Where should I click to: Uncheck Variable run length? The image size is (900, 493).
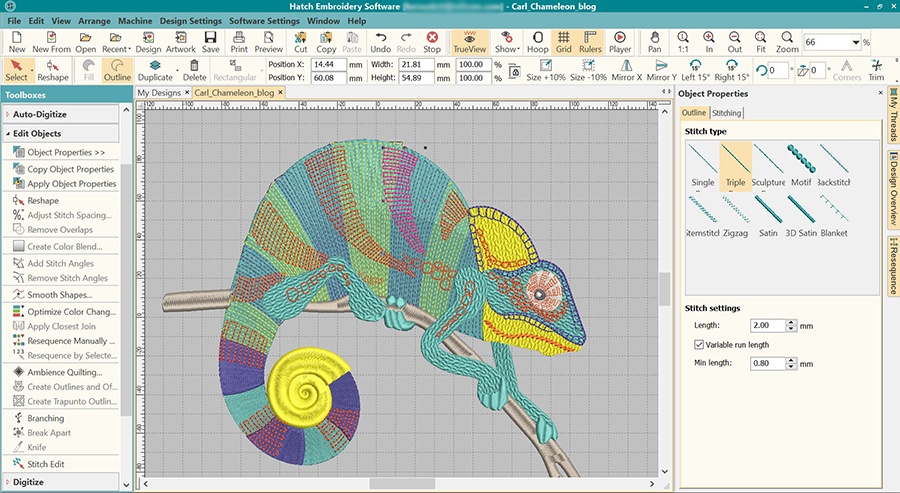(x=699, y=344)
